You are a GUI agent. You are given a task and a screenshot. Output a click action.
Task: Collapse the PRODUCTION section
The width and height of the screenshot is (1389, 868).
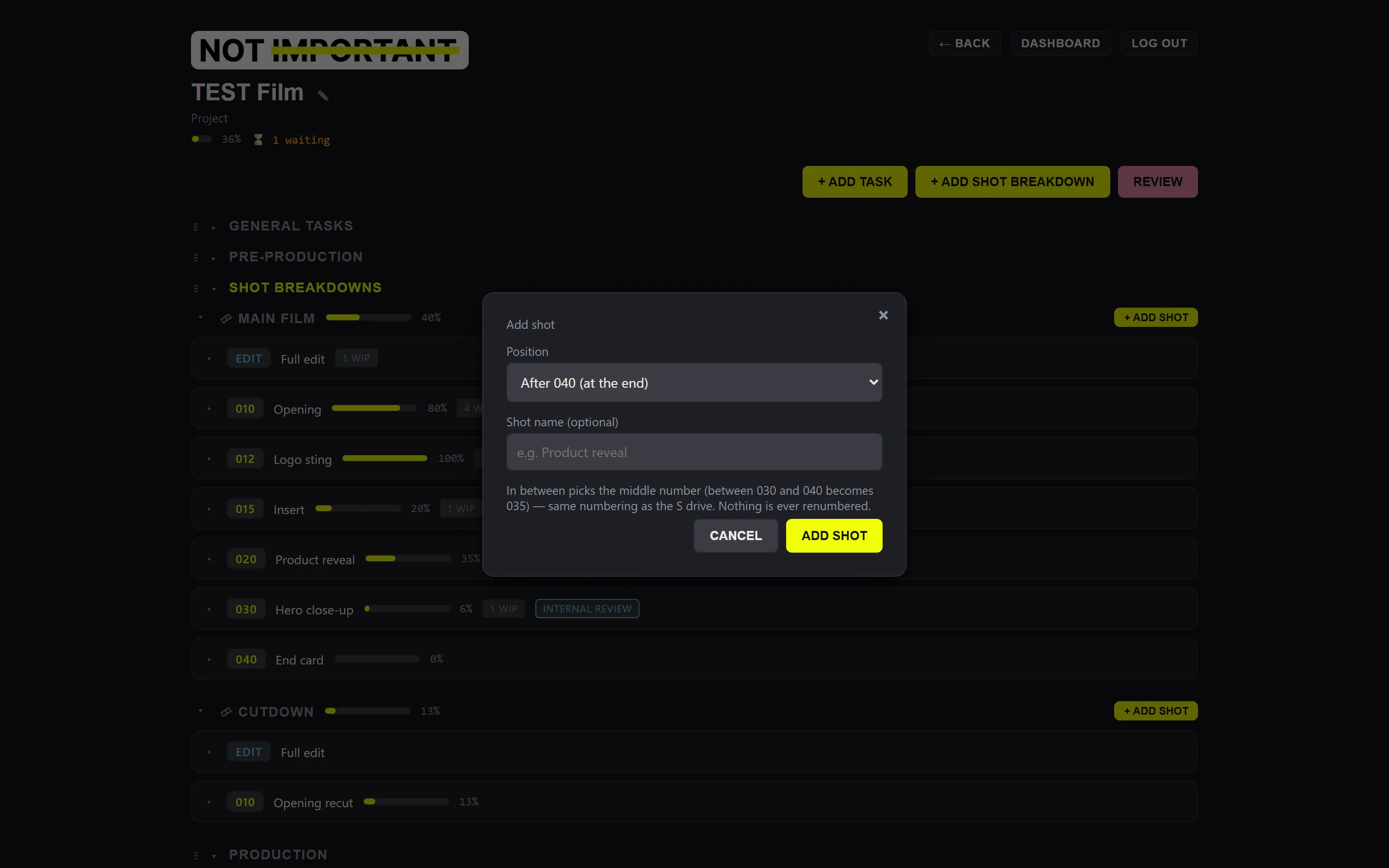(x=214, y=856)
